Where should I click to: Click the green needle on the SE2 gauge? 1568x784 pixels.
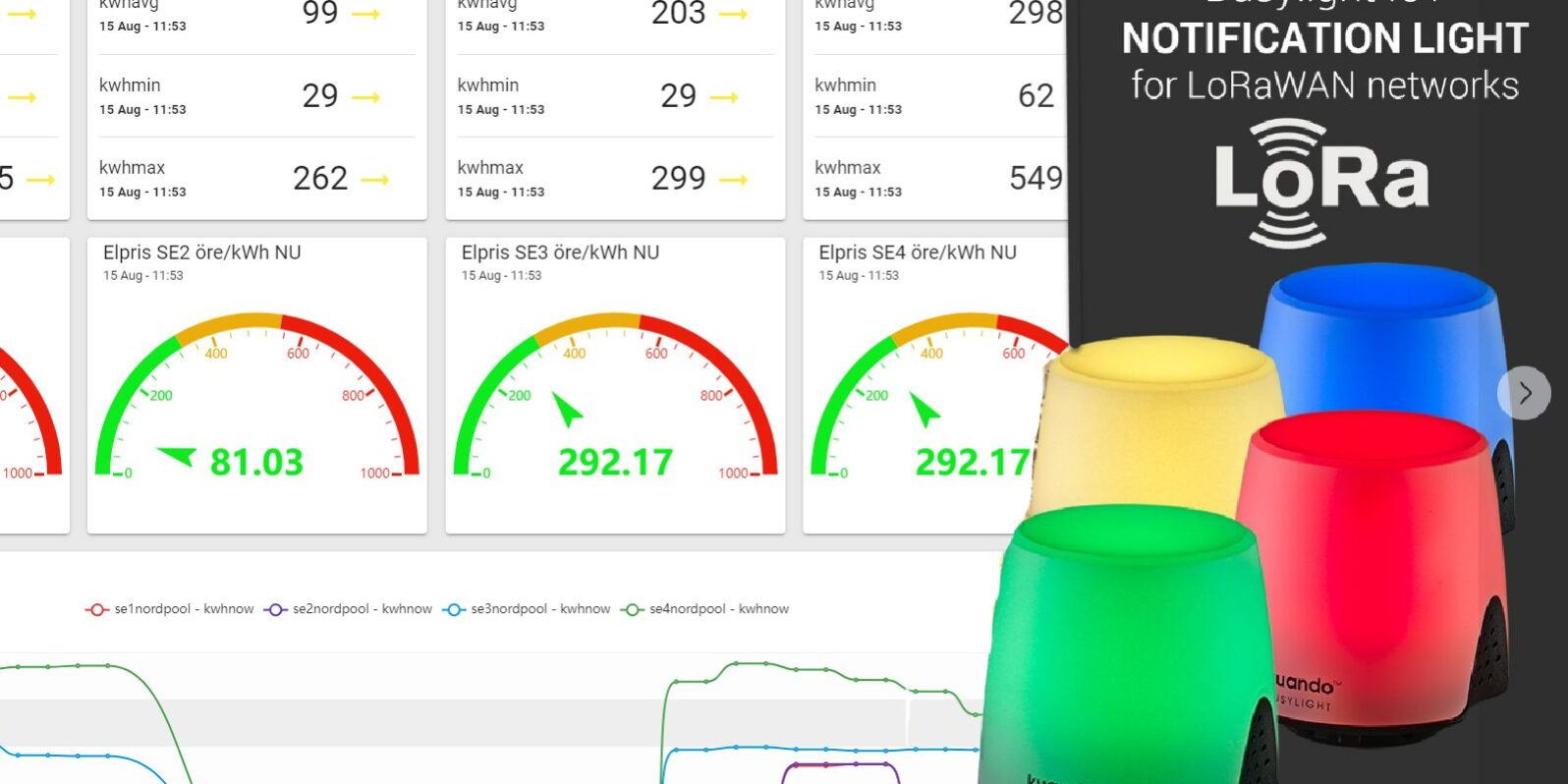pyautogui.click(x=177, y=456)
